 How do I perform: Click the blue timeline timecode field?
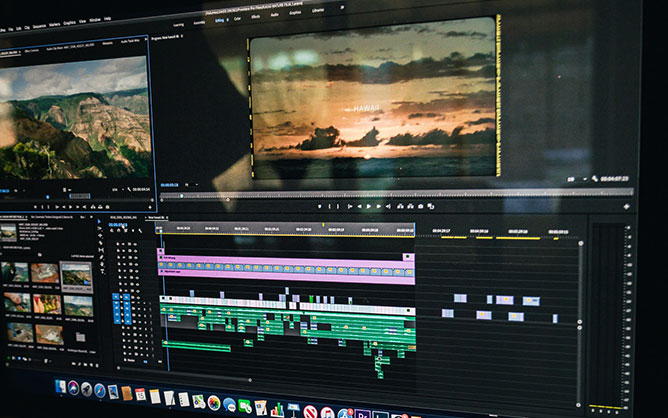point(118,225)
